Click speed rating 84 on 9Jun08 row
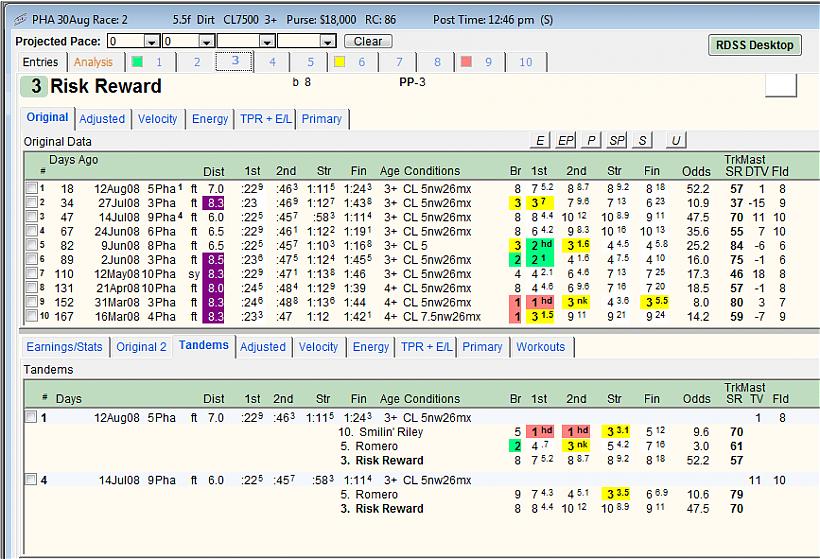This screenshot has height=559, width=820. click(x=737, y=245)
